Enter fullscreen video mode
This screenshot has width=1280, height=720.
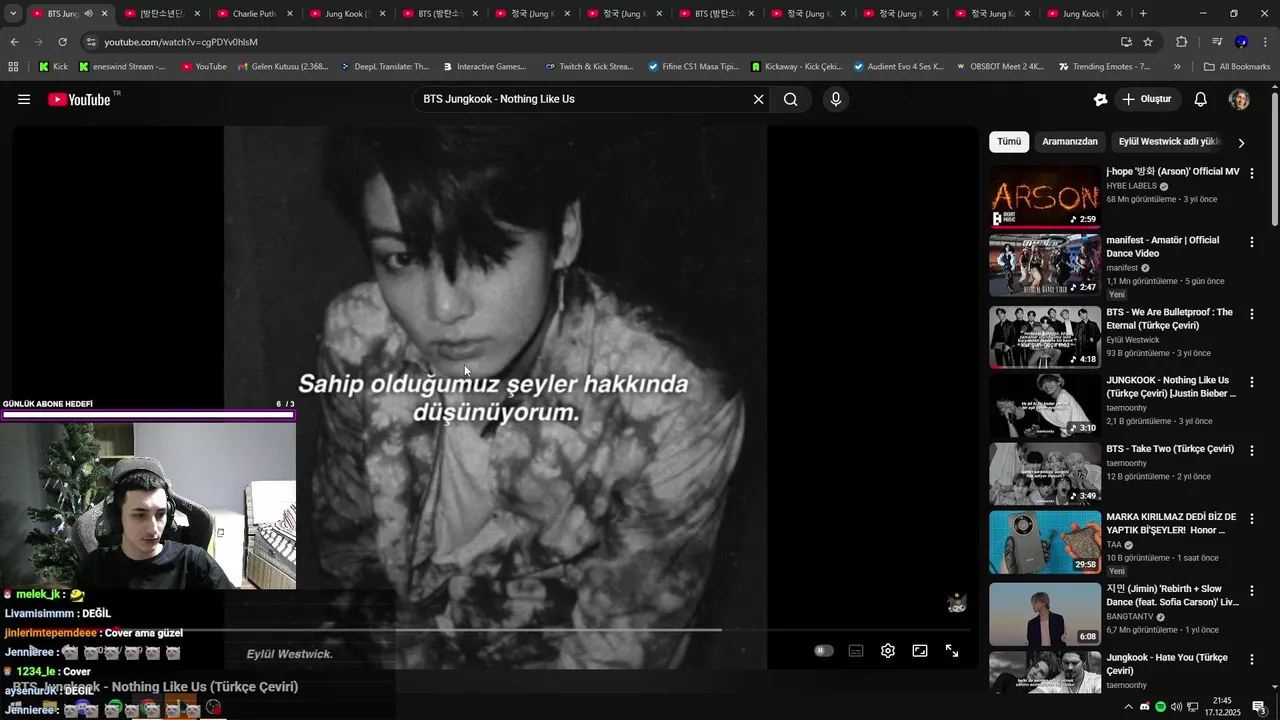coord(952,651)
